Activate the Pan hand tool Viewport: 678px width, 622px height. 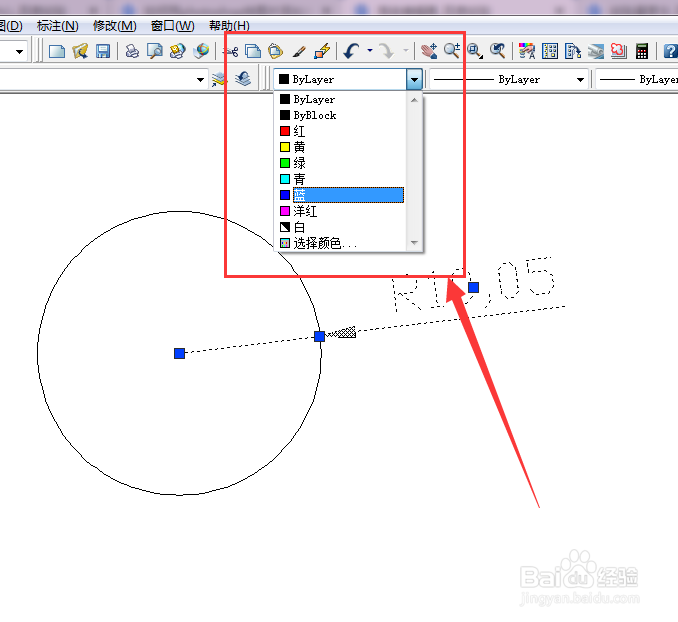coord(429,51)
